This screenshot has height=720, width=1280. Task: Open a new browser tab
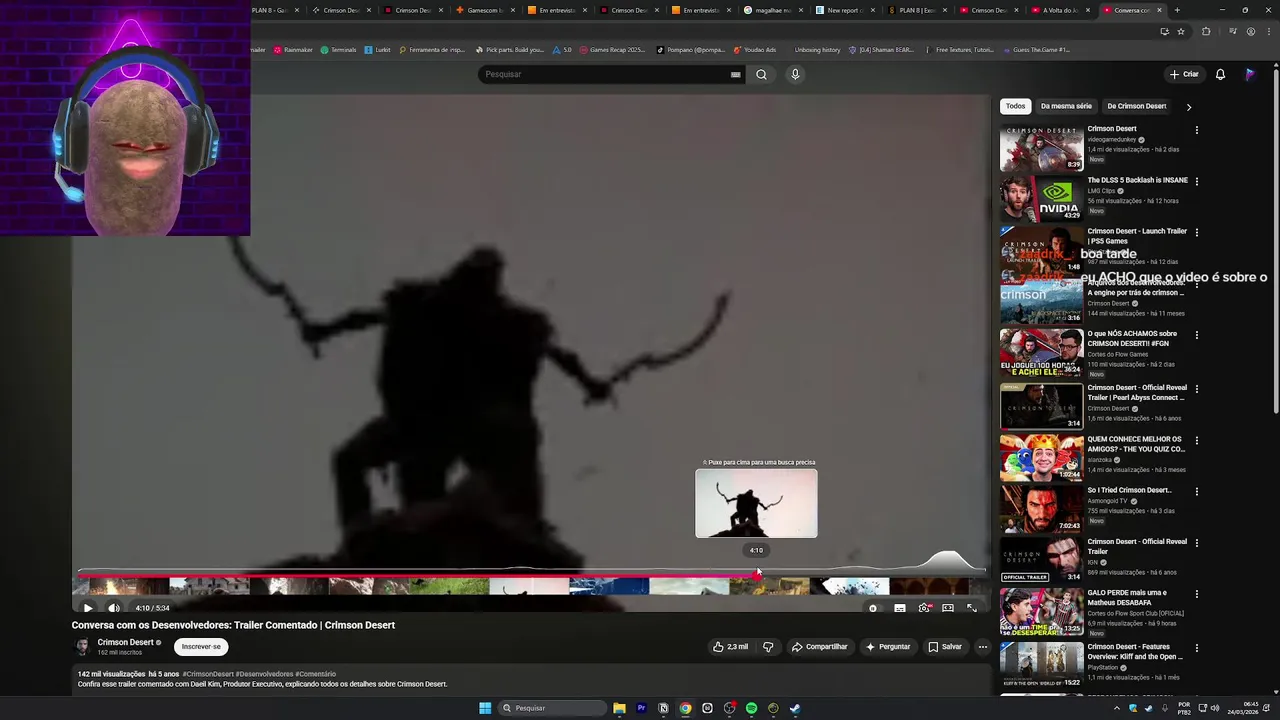click(1177, 10)
